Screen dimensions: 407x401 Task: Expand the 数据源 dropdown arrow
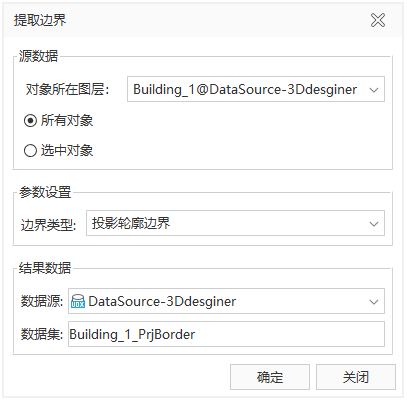tap(374, 302)
